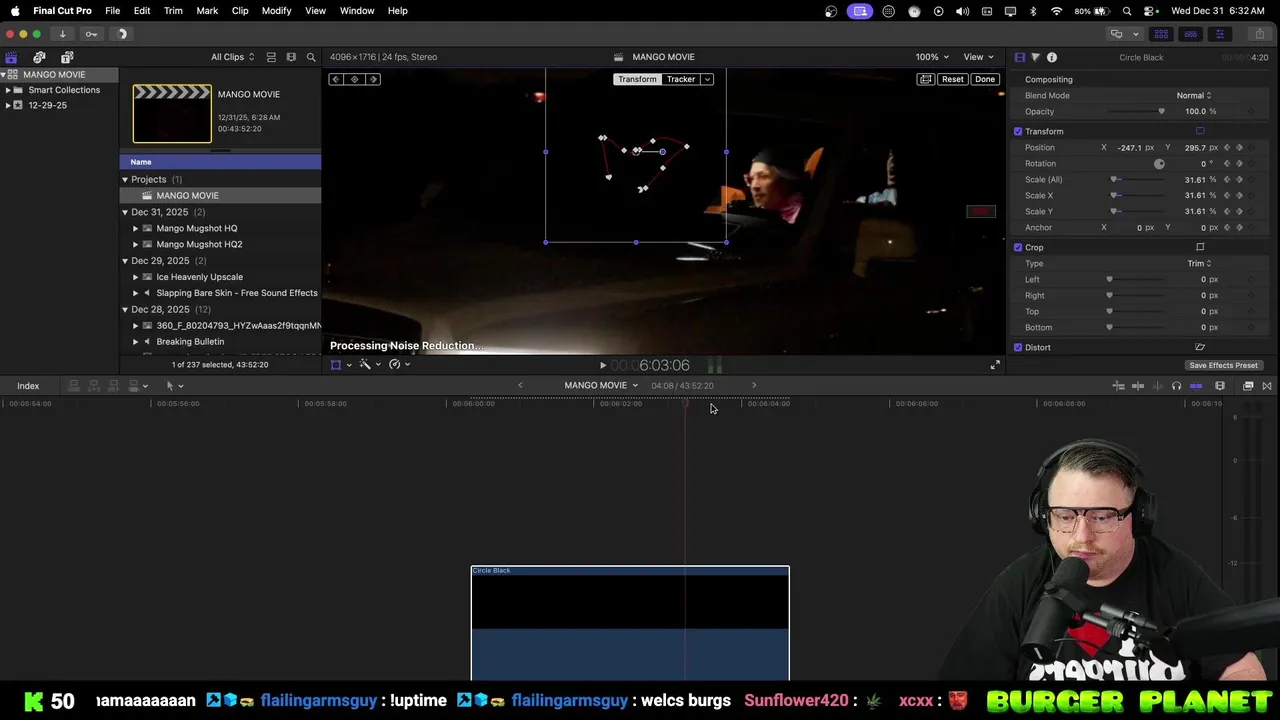Click the Import Media arrow icon
This screenshot has height=720, width=1280.
tap(62, 34)
